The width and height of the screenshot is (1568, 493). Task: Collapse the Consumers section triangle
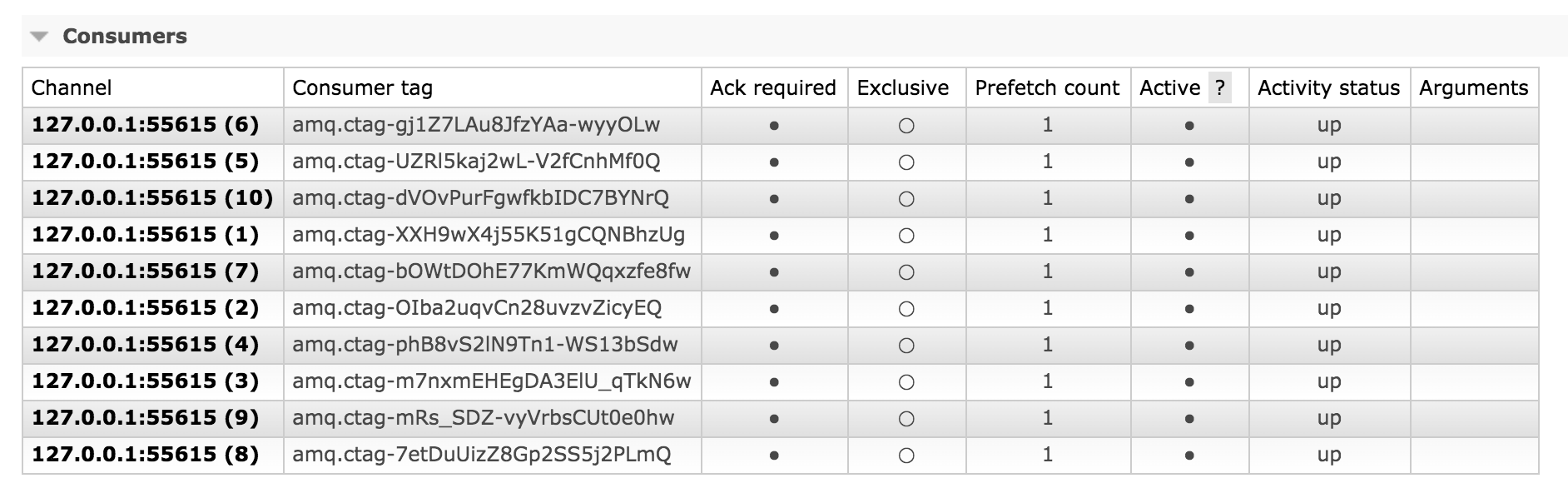pyautogui.click(x=39, y=37)
